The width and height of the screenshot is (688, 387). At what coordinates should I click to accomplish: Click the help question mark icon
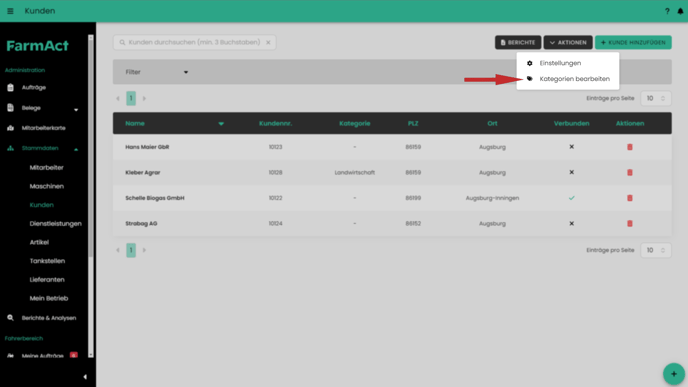coord(667,11)
